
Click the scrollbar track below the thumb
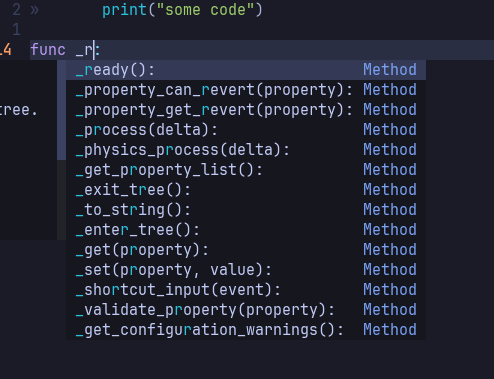click(x=62, y=200)
